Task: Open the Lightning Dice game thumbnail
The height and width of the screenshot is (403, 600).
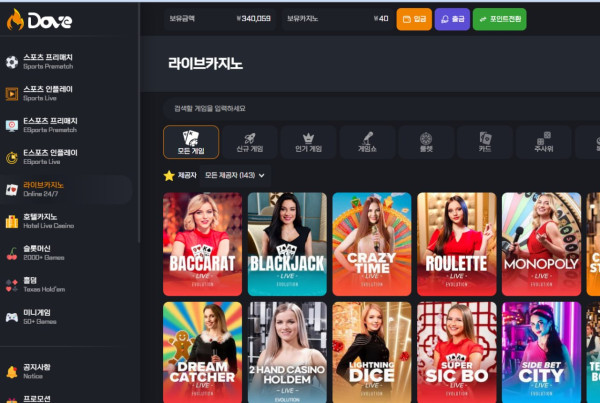Action: point(372,352)
